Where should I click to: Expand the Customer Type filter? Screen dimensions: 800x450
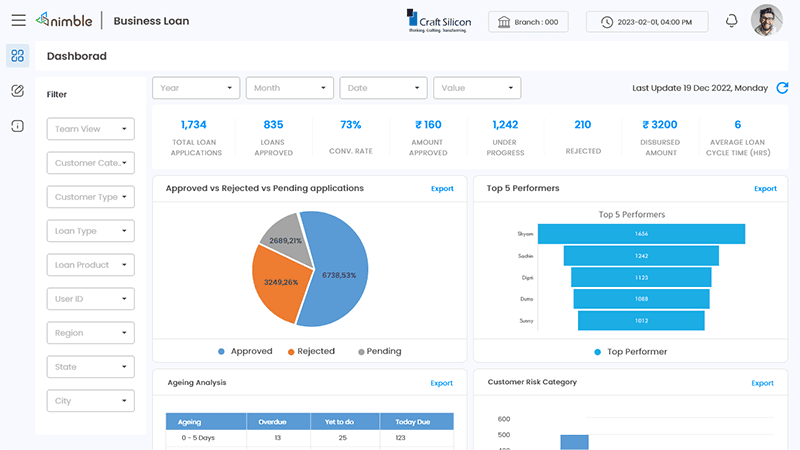91,197
